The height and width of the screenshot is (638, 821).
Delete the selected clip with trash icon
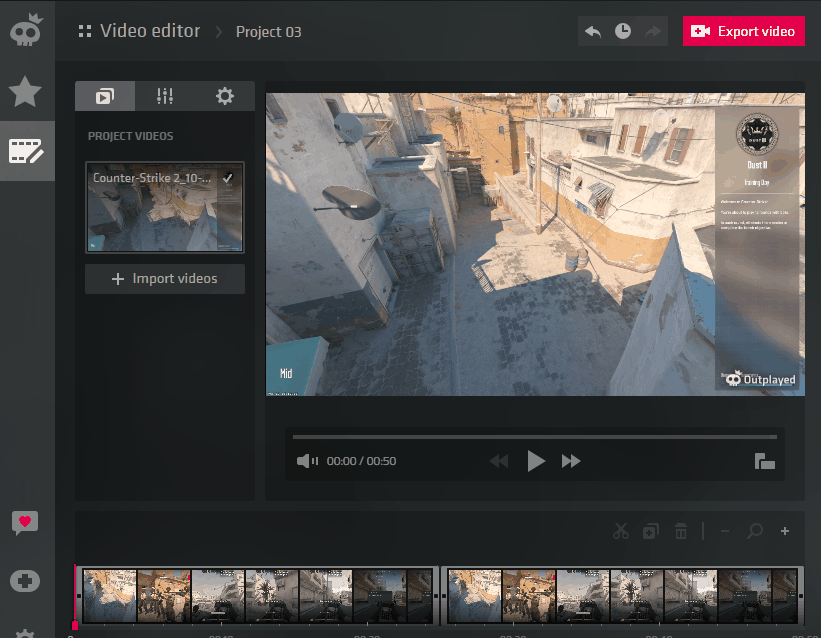pos(681,531)
